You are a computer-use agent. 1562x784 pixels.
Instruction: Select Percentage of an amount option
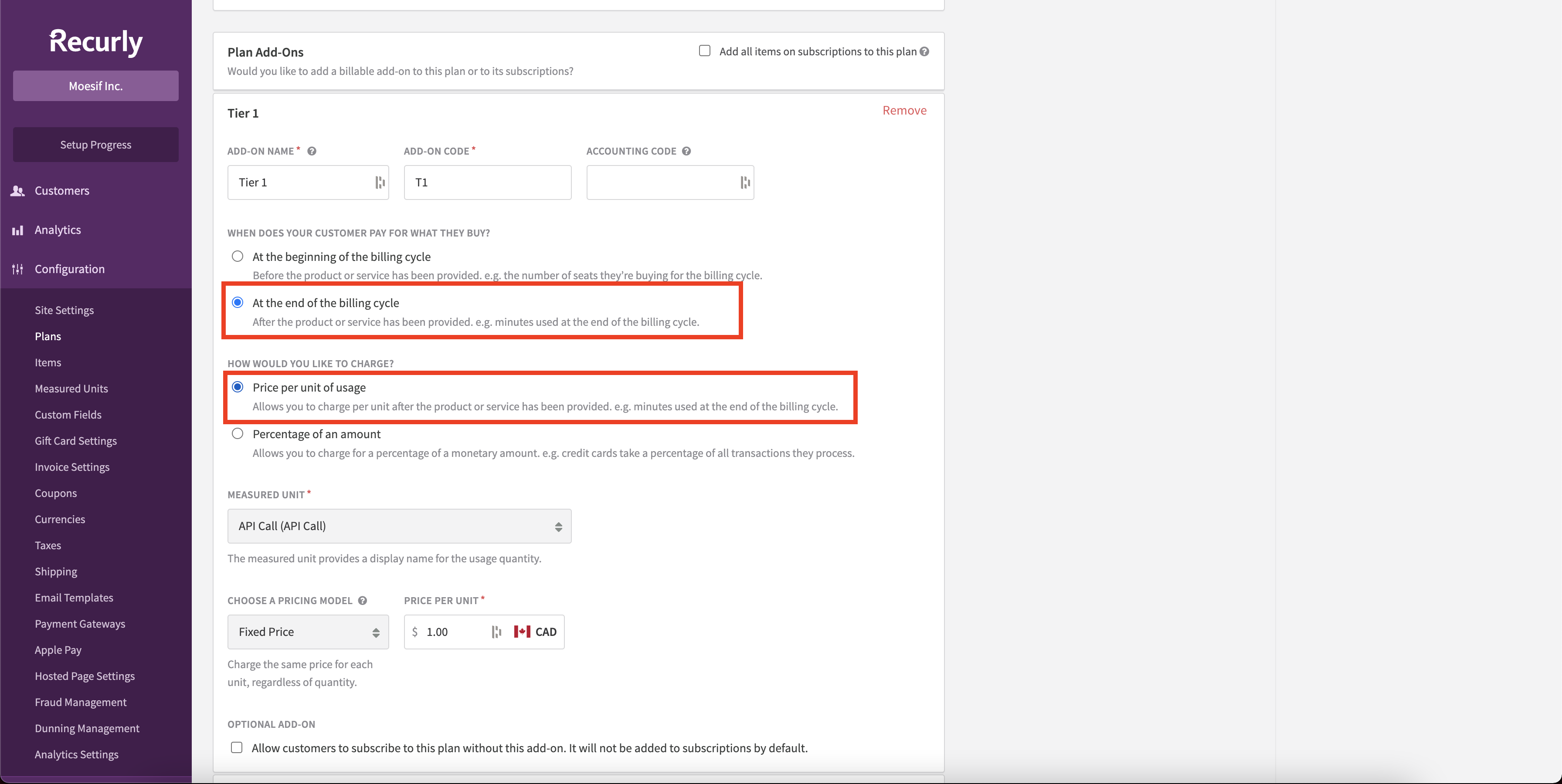click(x=238, y=434)
